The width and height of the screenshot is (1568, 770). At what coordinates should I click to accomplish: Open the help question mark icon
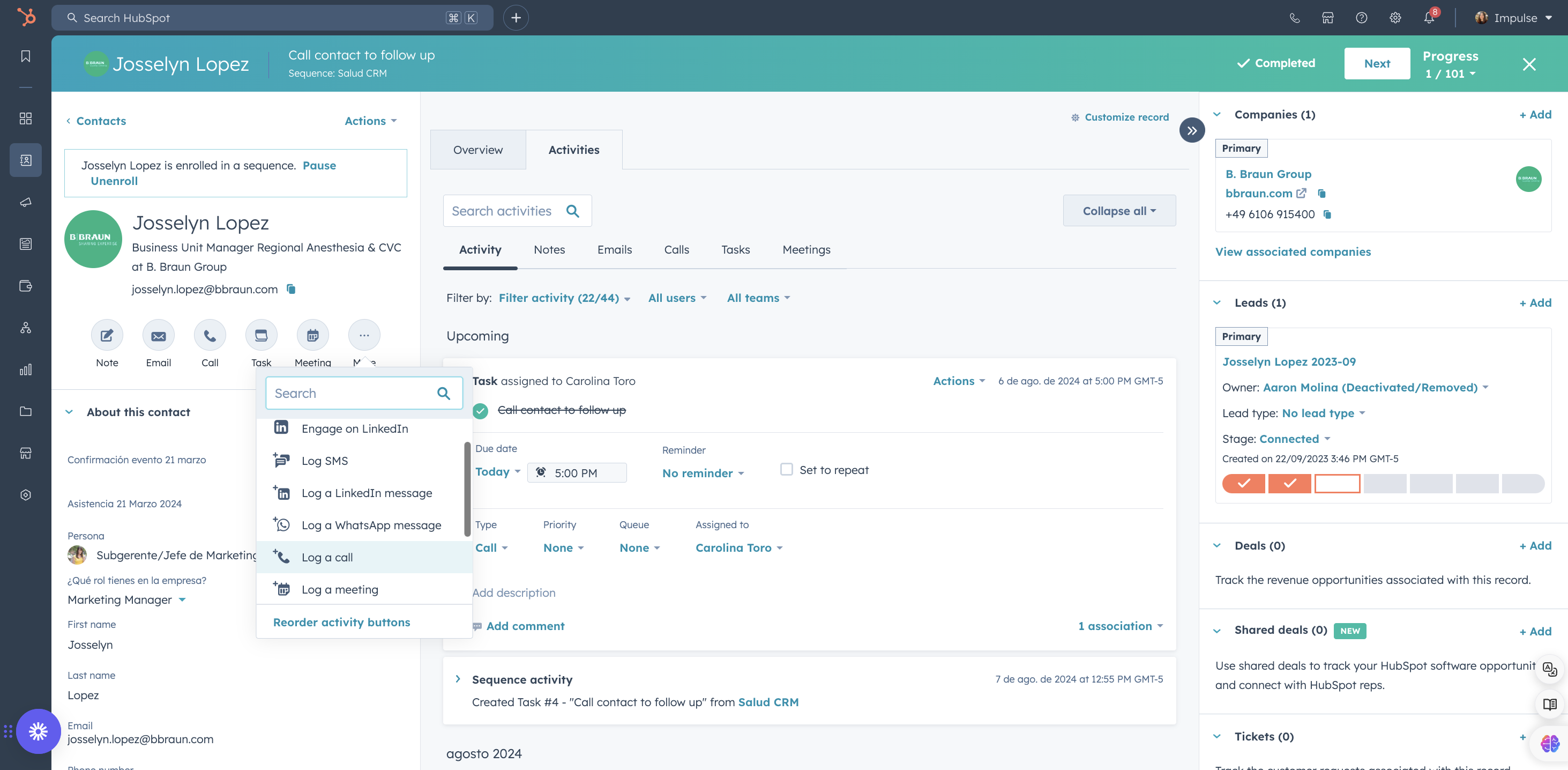pos(1362,18)
